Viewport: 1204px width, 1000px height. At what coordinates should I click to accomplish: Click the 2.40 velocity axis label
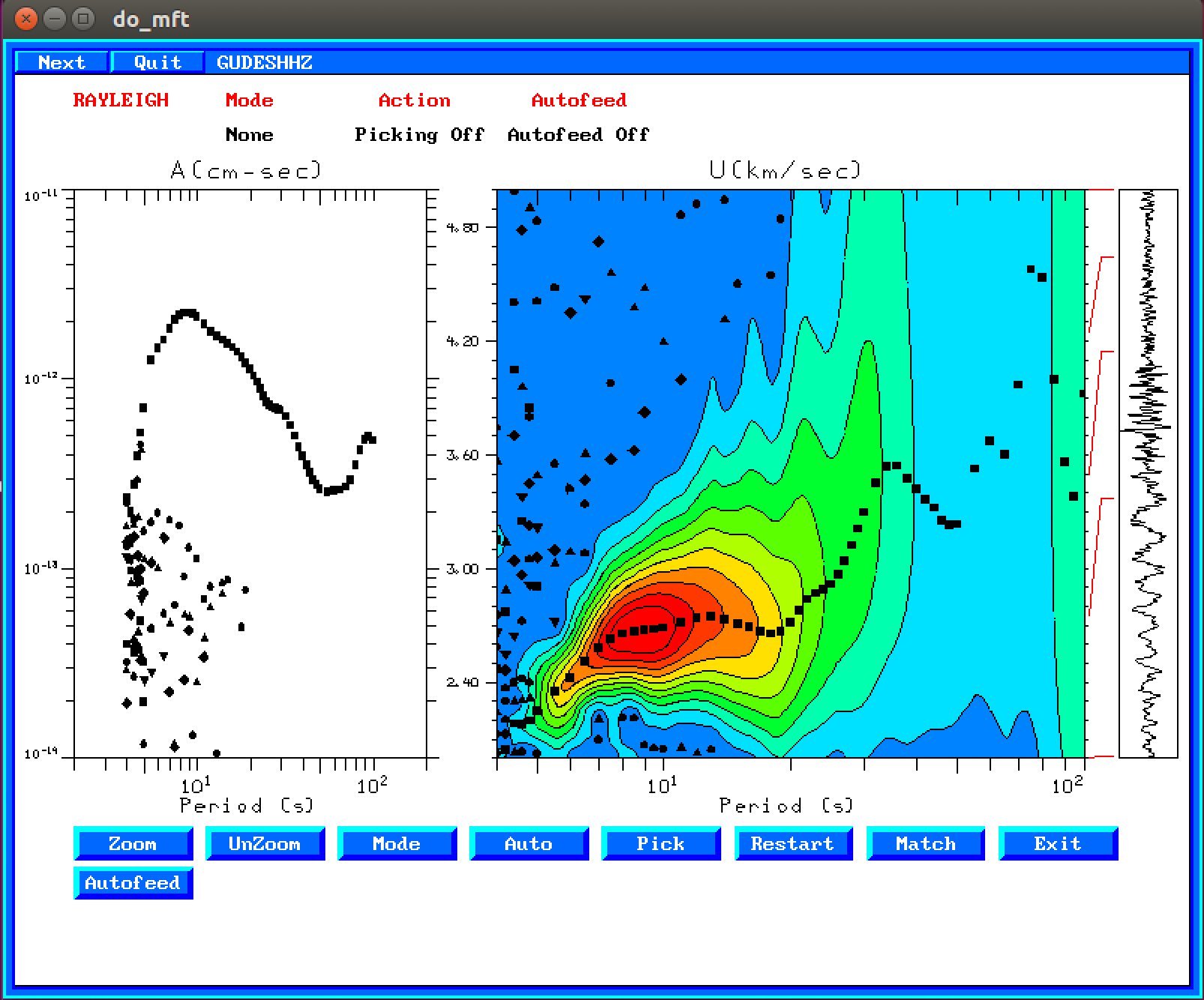461,682
